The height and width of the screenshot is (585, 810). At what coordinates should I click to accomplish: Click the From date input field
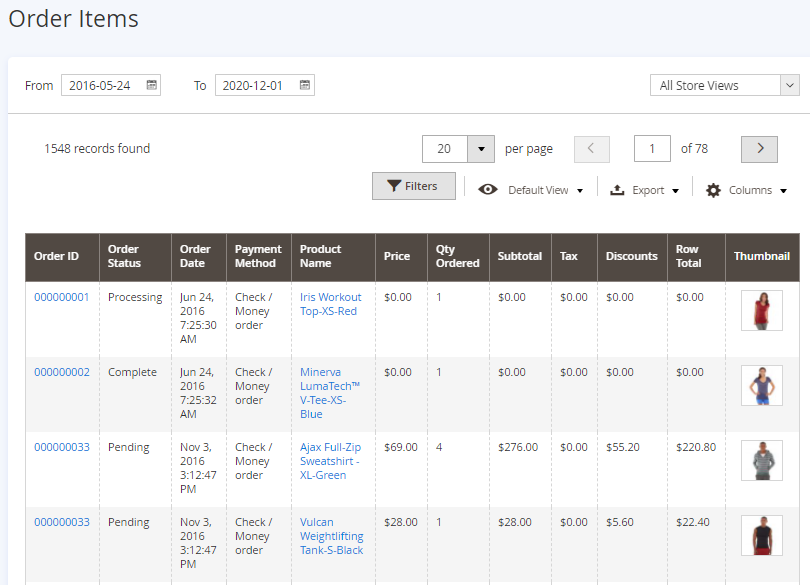[x=102, y=86]
